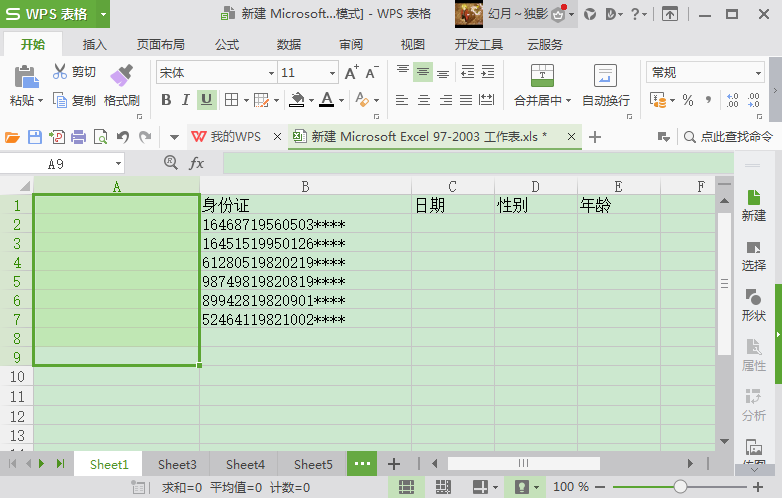Click the Cut (剪切) scissors icon
This screenshot has height=498, width=782.
click(x=60, y=71)
